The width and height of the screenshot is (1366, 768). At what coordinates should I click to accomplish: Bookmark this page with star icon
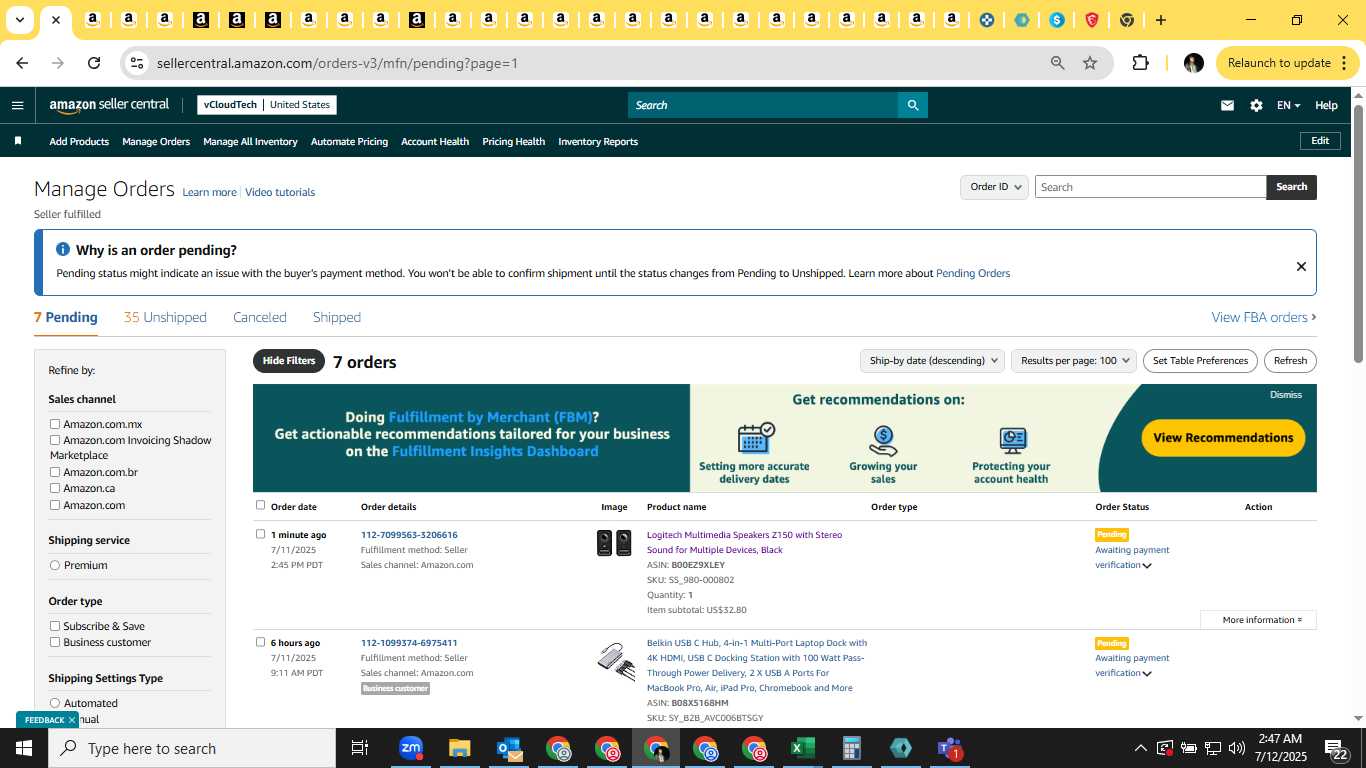click(x=1090, y=63)
